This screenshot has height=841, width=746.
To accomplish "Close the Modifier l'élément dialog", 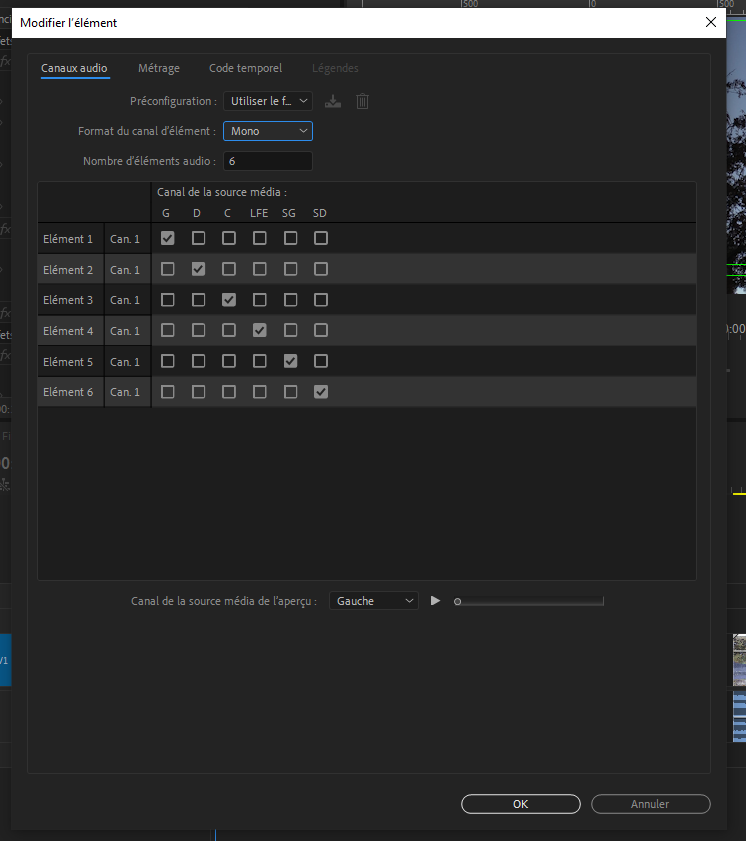I will [x=711, y=22].
